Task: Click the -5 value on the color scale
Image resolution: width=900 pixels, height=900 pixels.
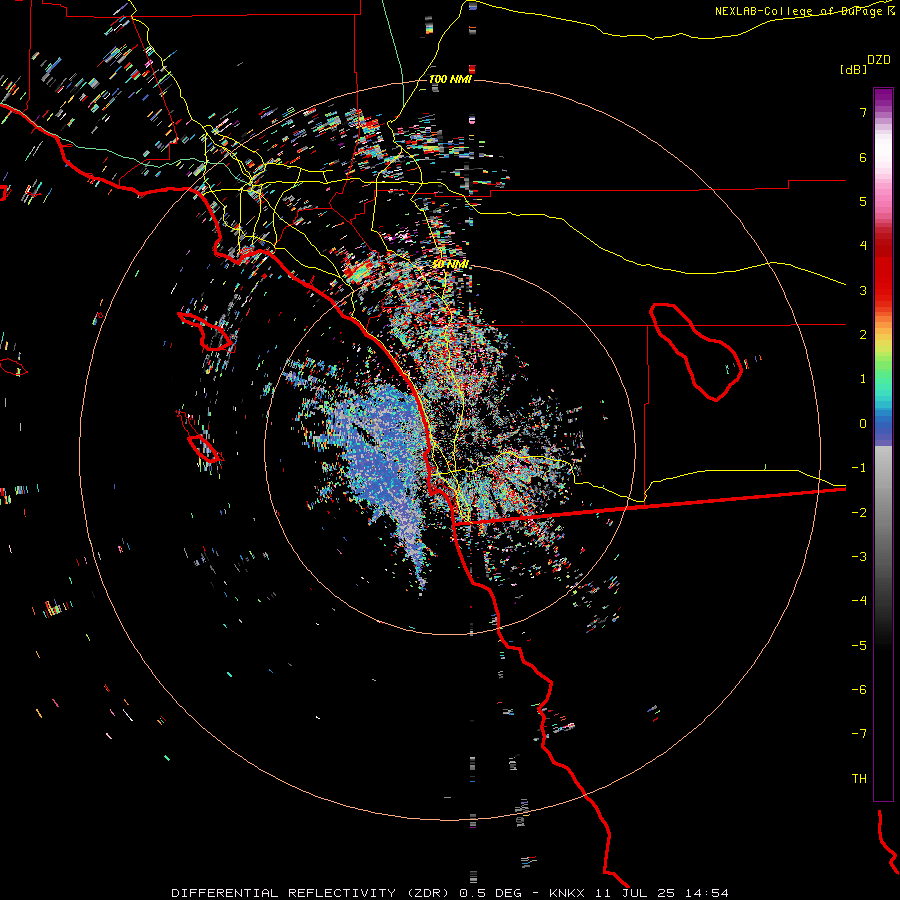Action: (859, 646)
